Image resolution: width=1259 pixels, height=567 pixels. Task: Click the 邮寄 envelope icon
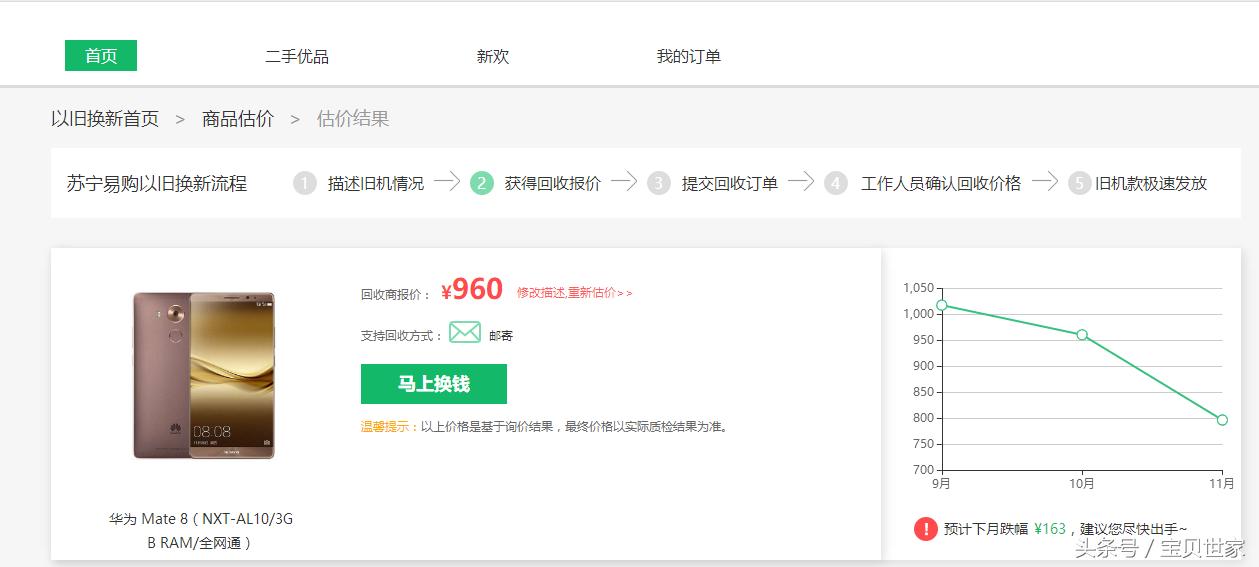465,332
